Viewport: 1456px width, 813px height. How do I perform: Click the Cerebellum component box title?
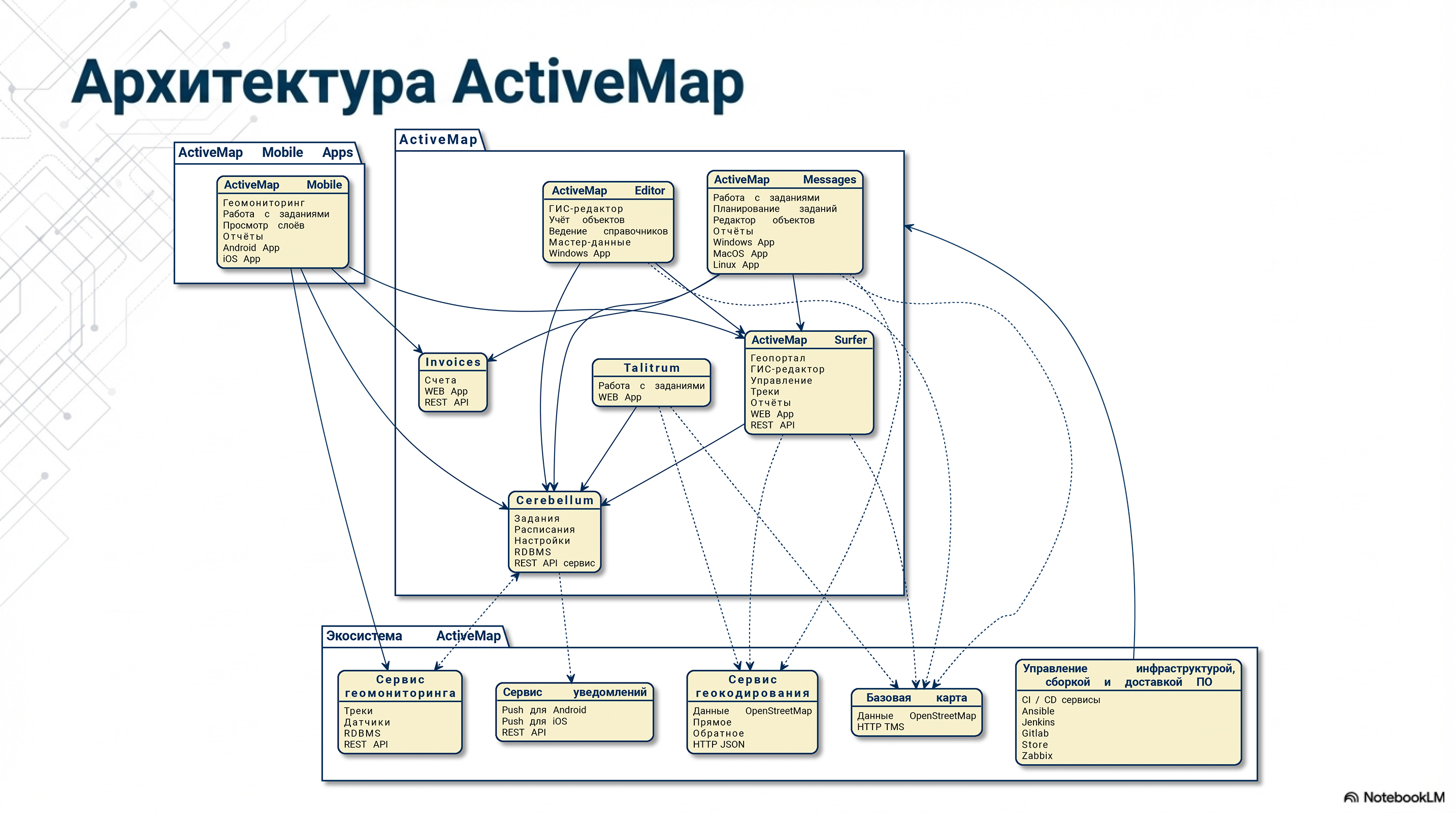coord(555,501)
